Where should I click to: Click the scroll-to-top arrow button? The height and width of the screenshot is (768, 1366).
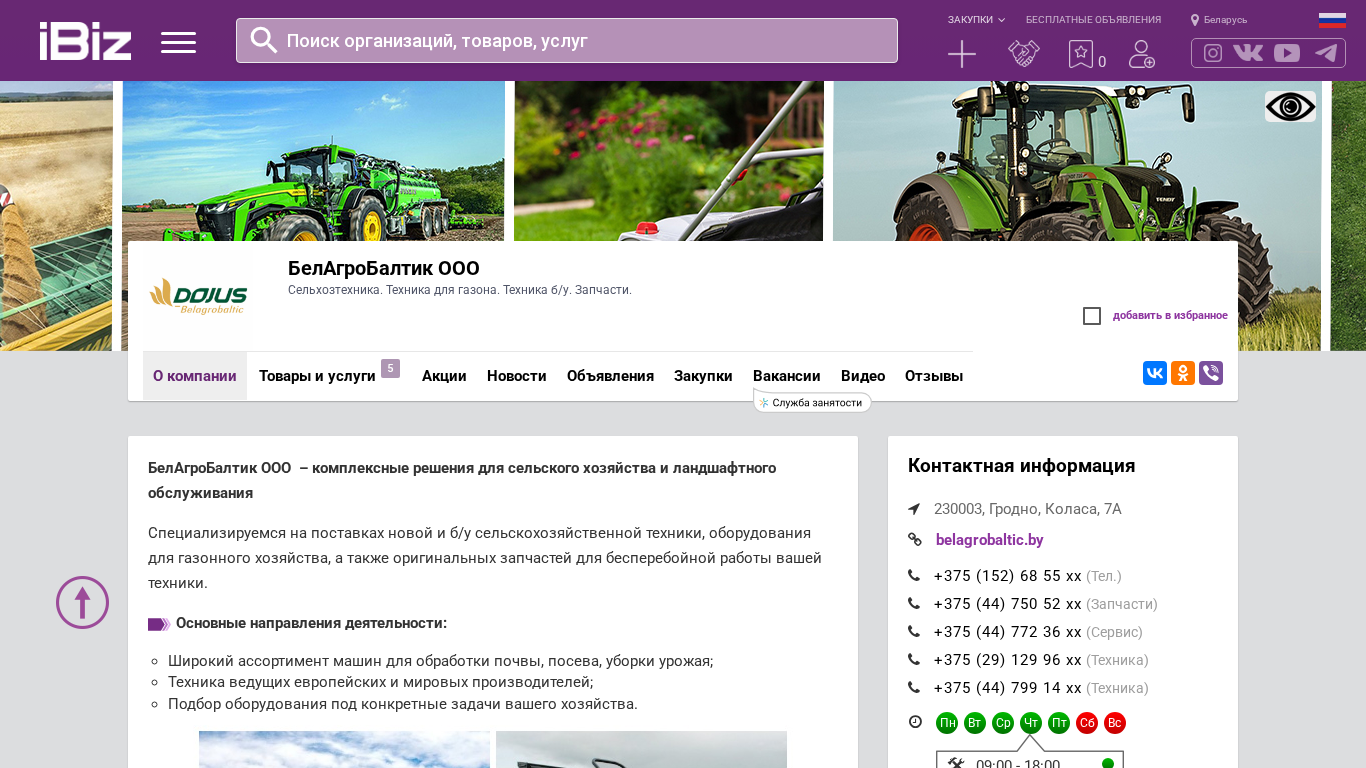coord(82,602)
